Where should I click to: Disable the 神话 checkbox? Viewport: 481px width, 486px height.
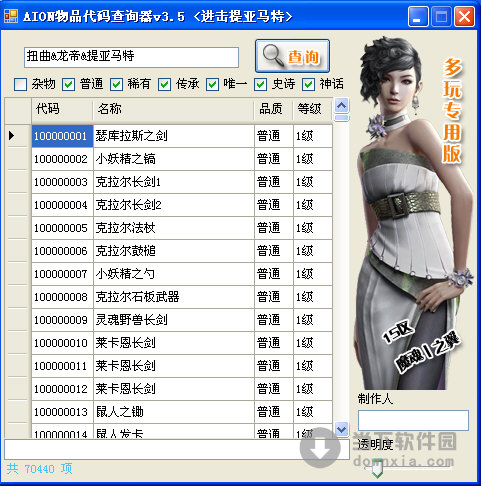coord(308,84)
